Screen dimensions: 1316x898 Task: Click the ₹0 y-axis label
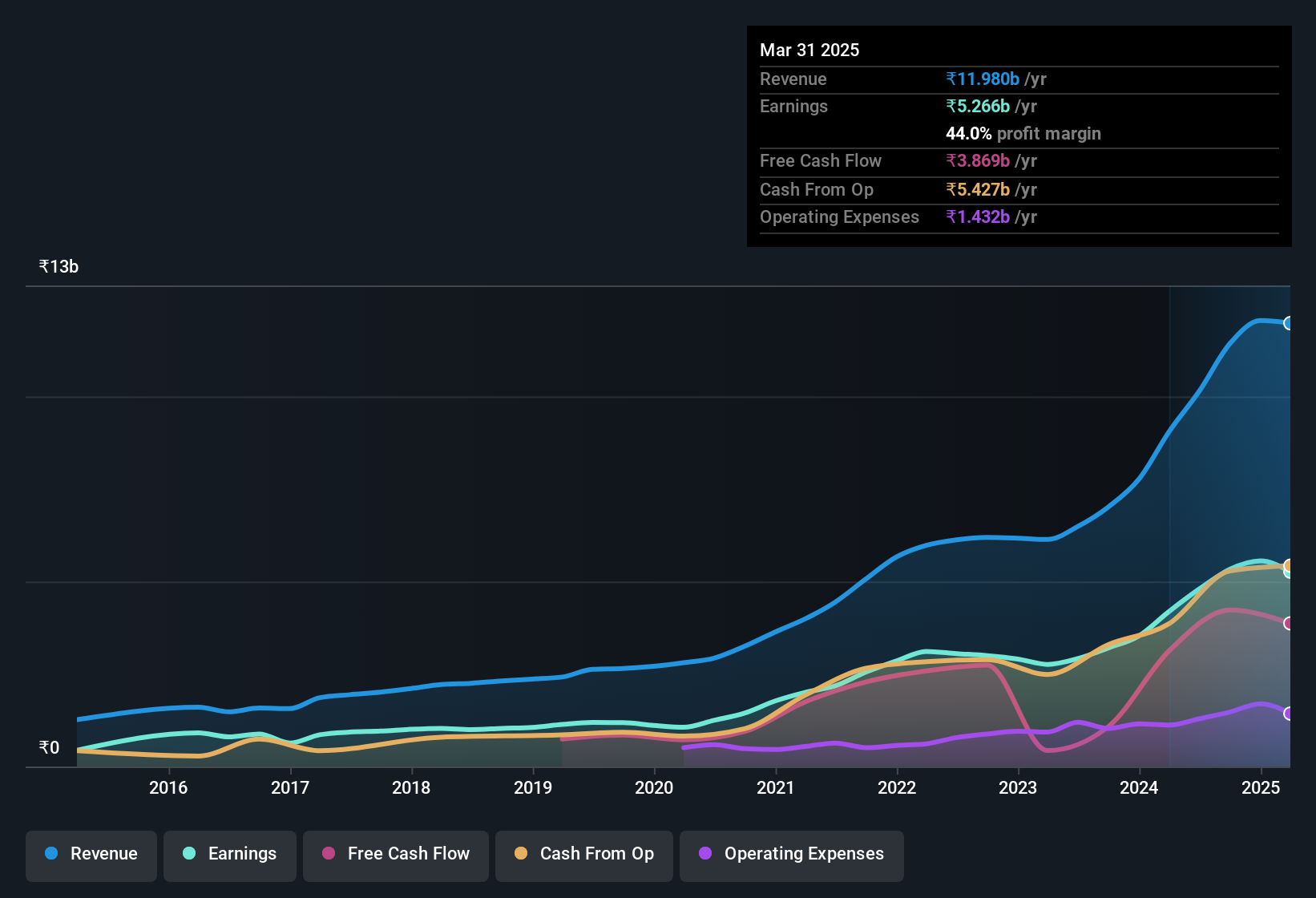pyautogui.click(x=49, y=748)
